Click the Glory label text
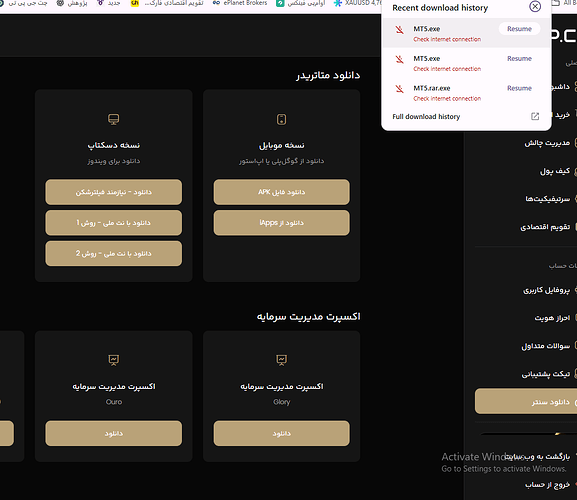Screen dimensions: 577x500 pos(282,402)
